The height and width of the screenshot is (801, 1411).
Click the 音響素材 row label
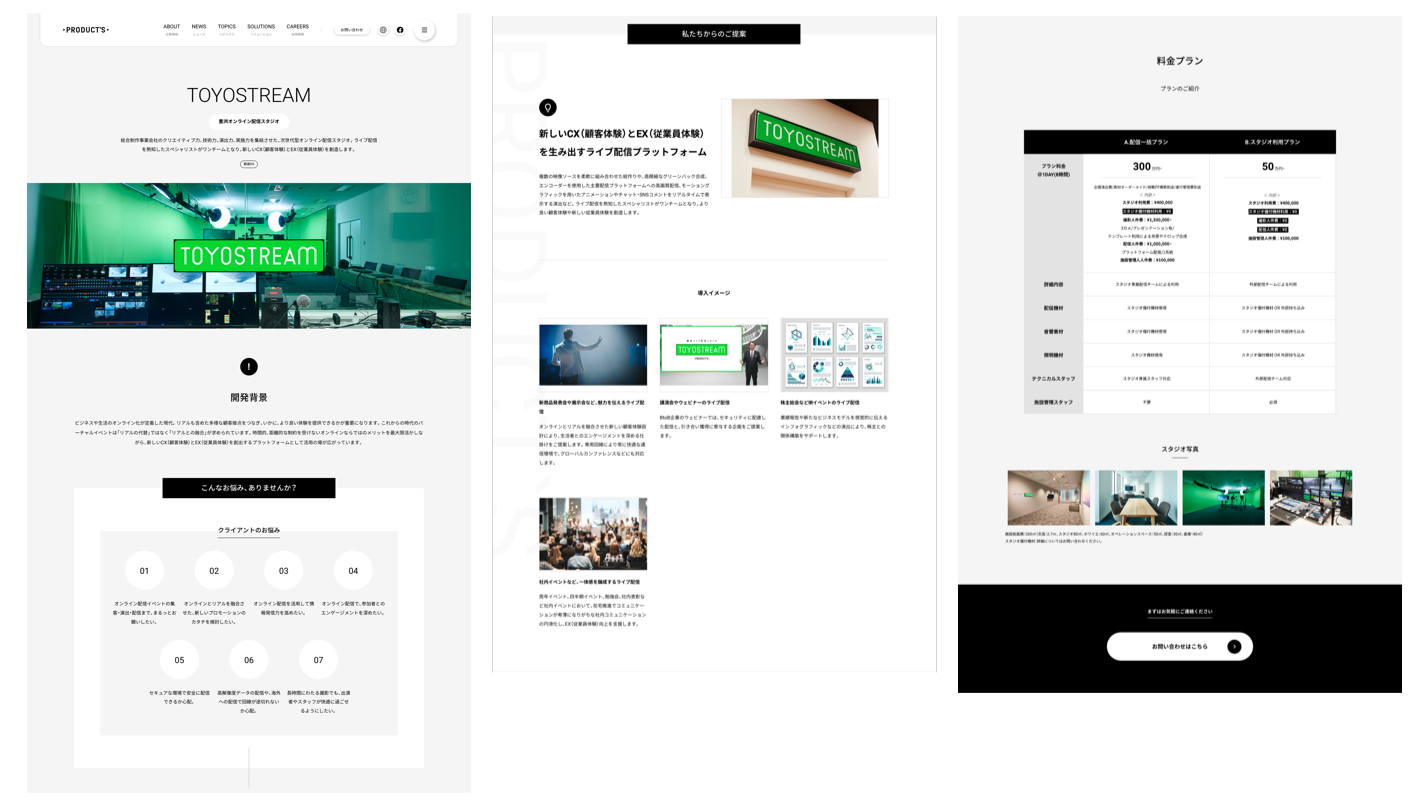pos(1053,331)
